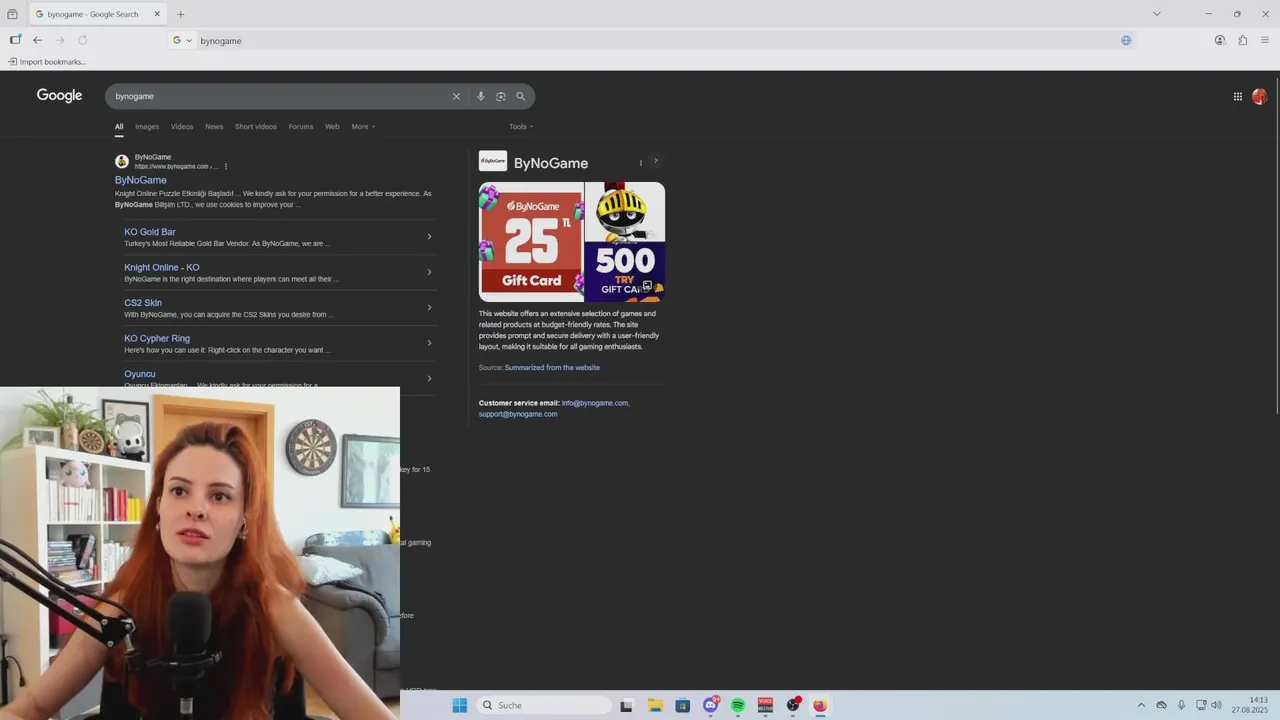Expand the Knight Online - KO row chevron

pyautogui.click(x=429, y=272)
